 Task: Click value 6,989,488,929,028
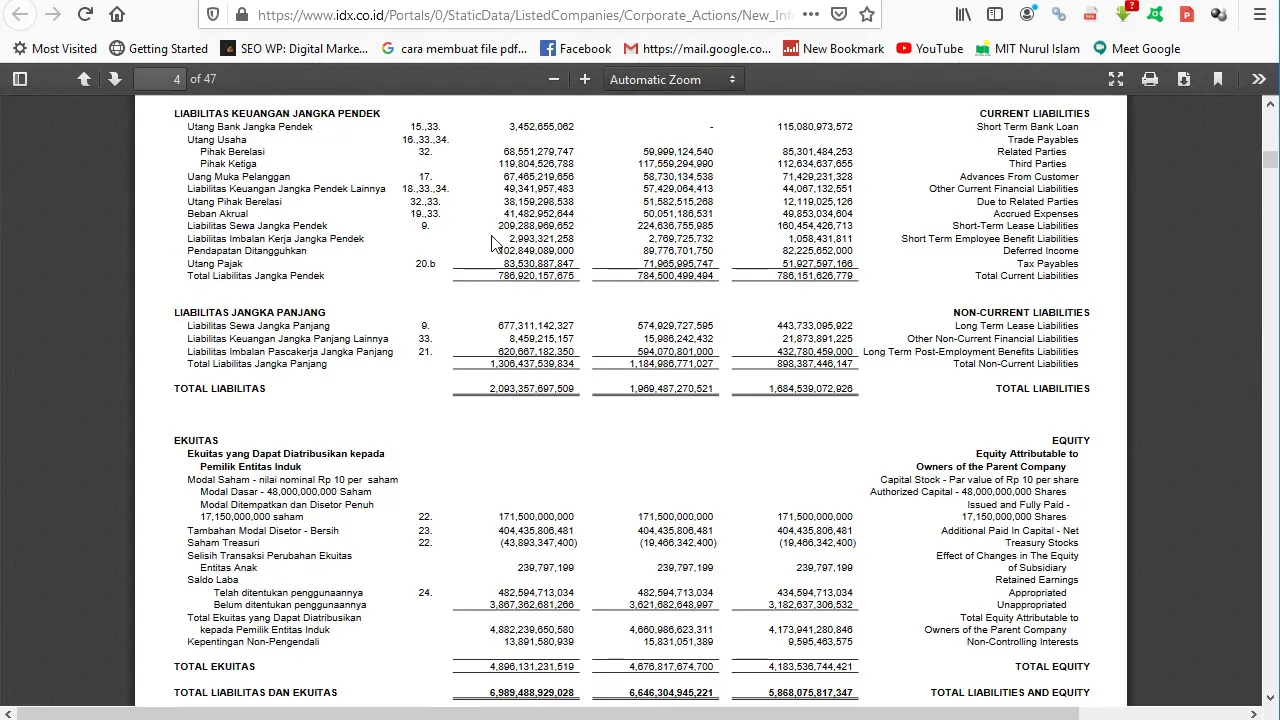tap(532, 692)
